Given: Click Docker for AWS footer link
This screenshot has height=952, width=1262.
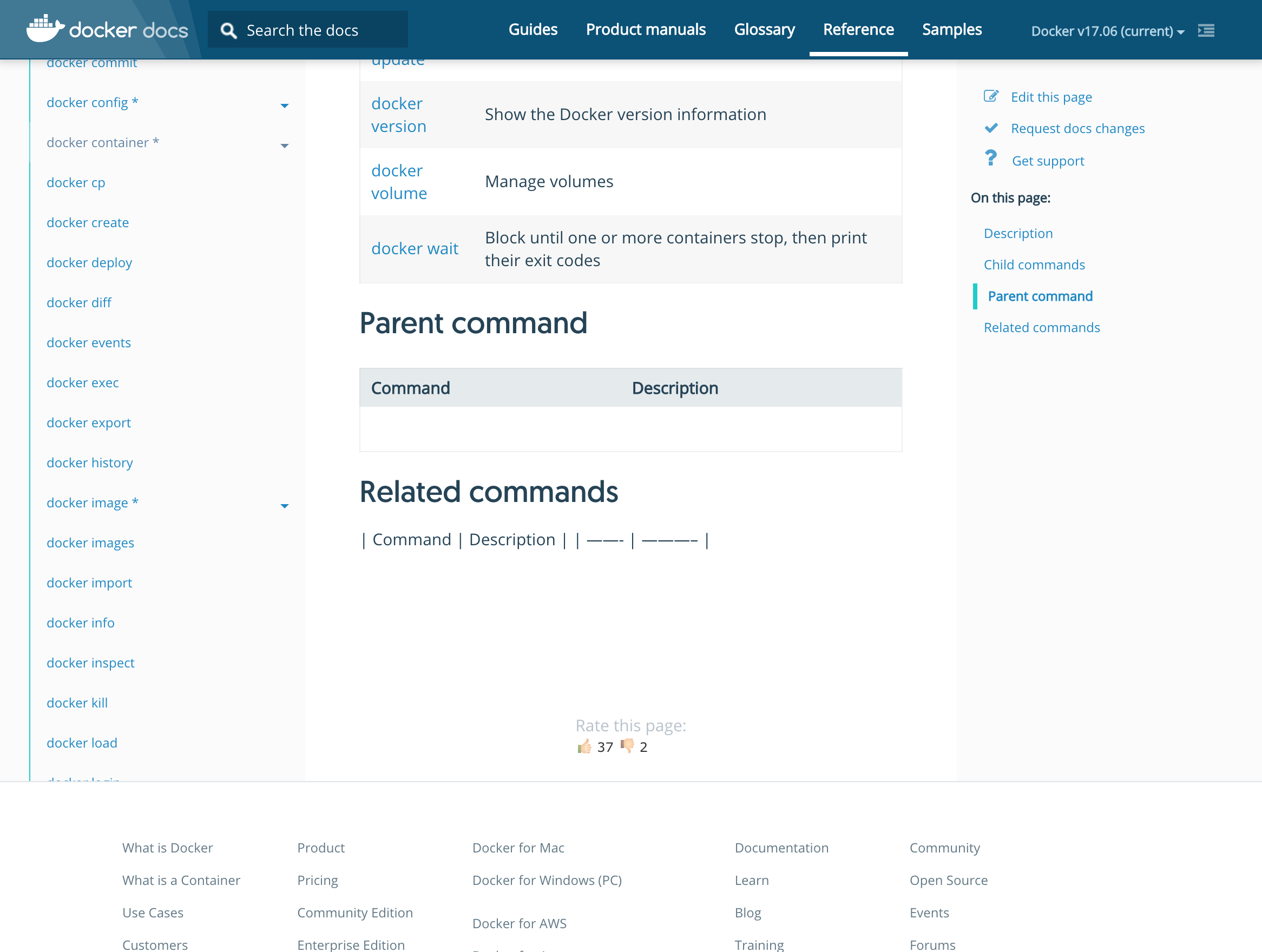Looking at the screenshot, I should [x=520, y=923].
